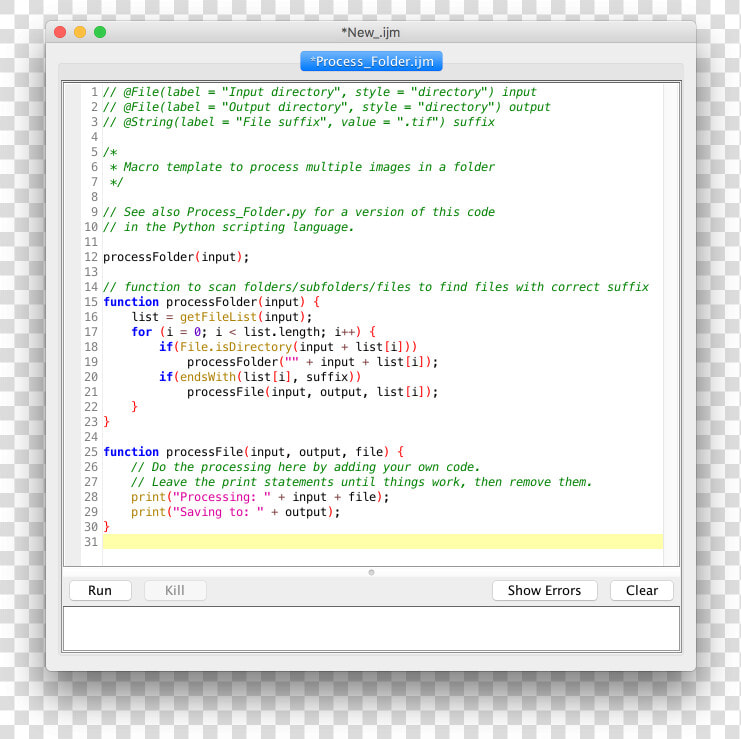741x739 pixels.
Task: Click the 'endsWith' function on line 20
Action: (x=208, y=377)
